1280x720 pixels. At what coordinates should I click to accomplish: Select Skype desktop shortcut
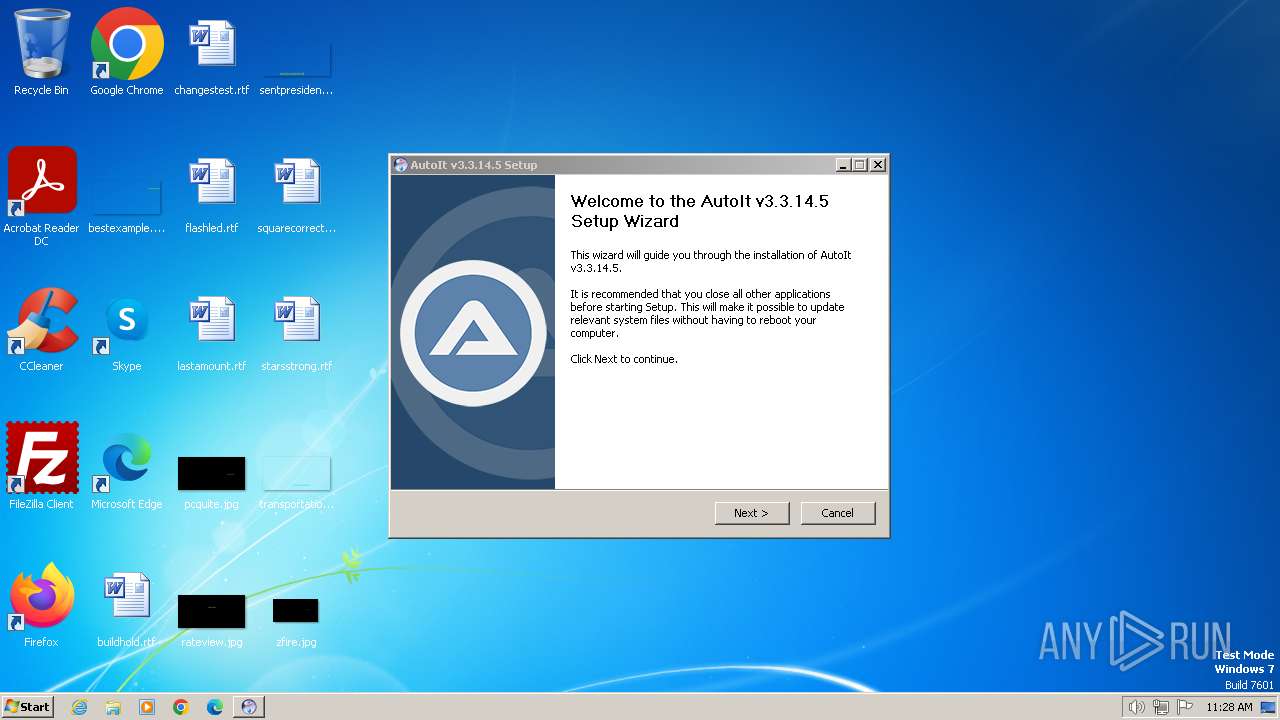click(127, 334)
